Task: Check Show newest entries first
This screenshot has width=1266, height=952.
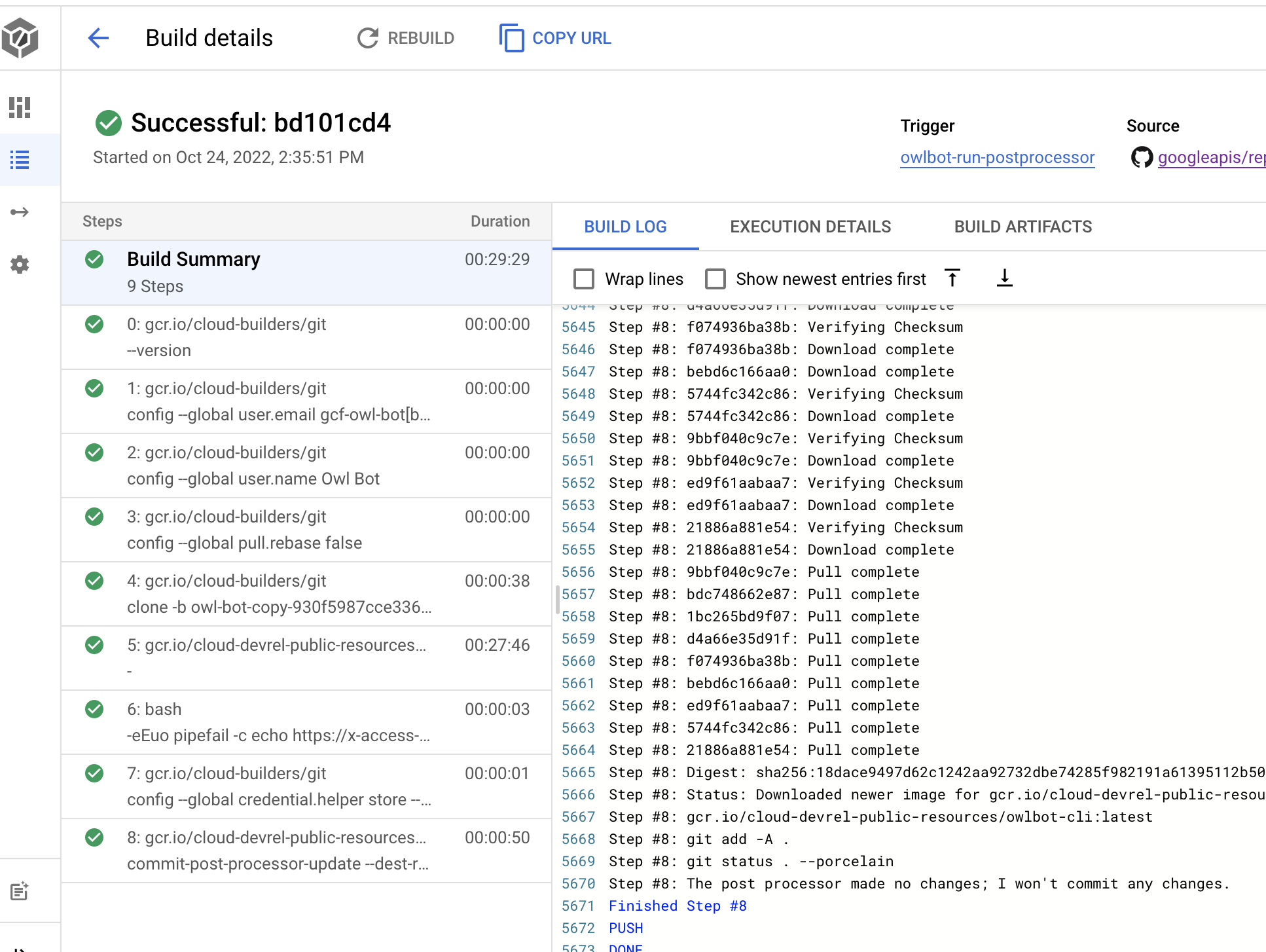Action: coord(715,279)
